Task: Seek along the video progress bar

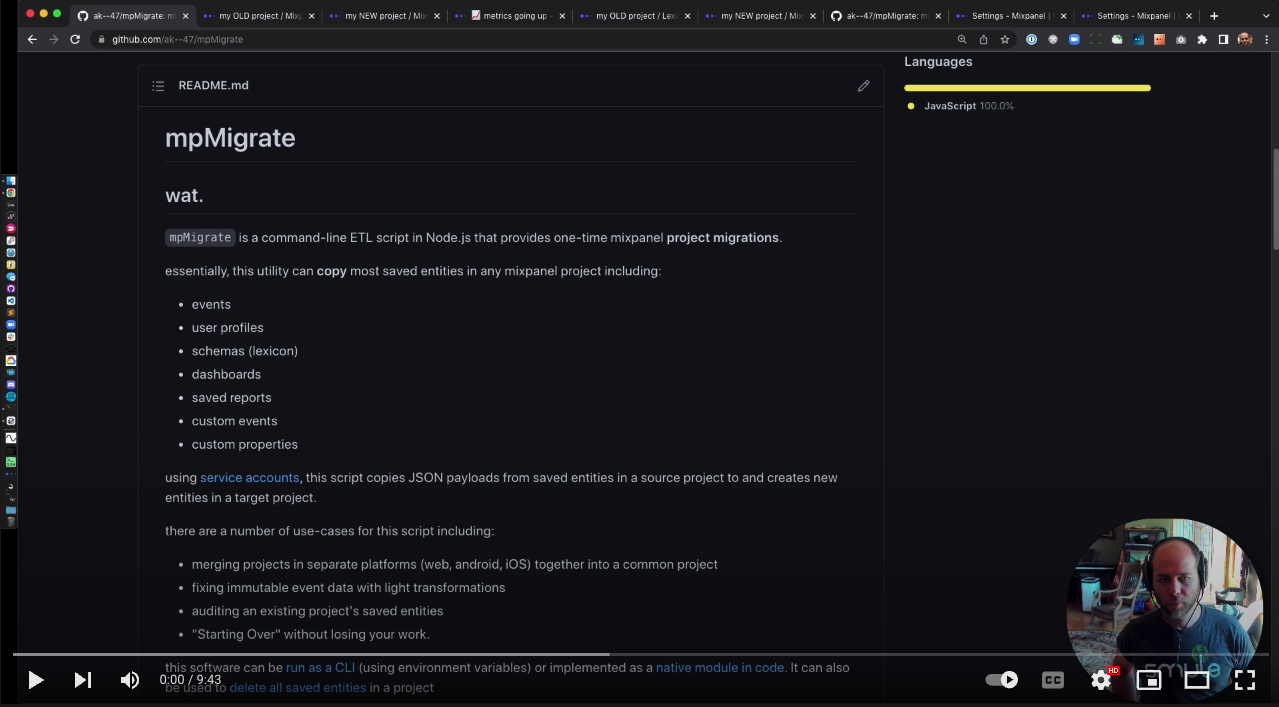Action: [x=640, y=655]
